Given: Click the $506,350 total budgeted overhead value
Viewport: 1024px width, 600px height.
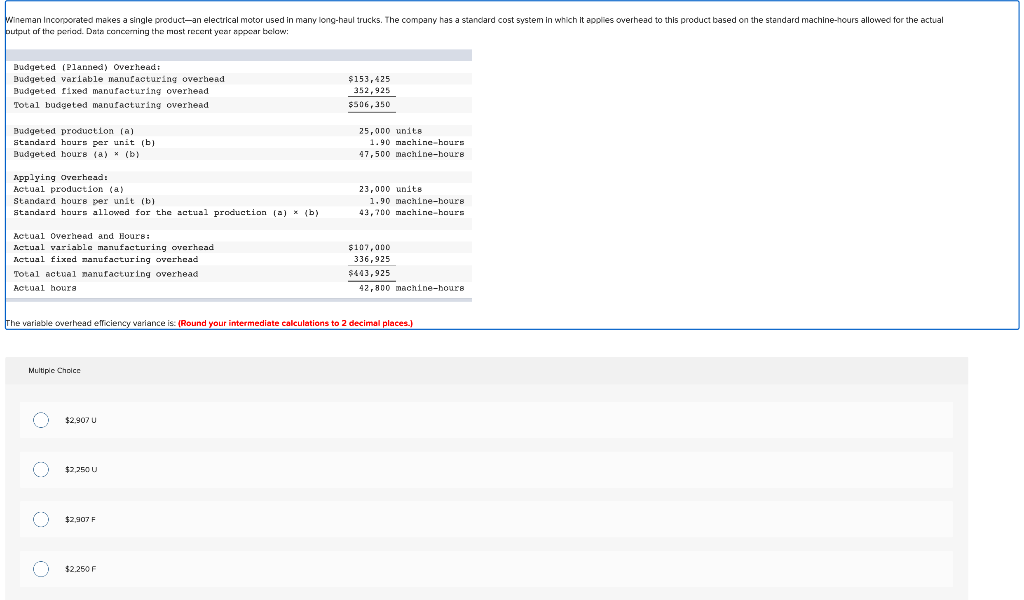Looking at the screenshot, I should click(x=369, y=104).
